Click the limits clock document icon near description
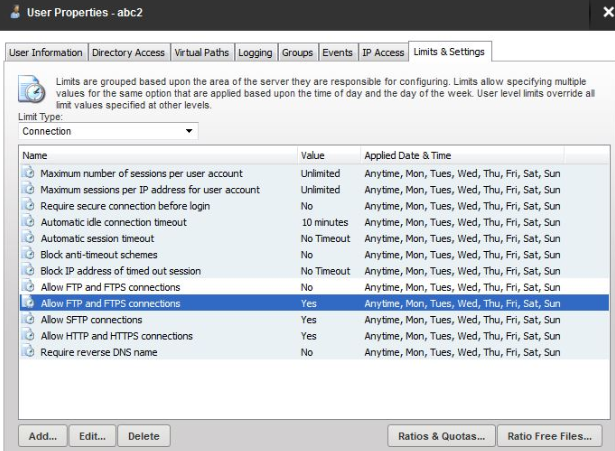The height and width of the screenshot is (451, 615). click(31, 90)
